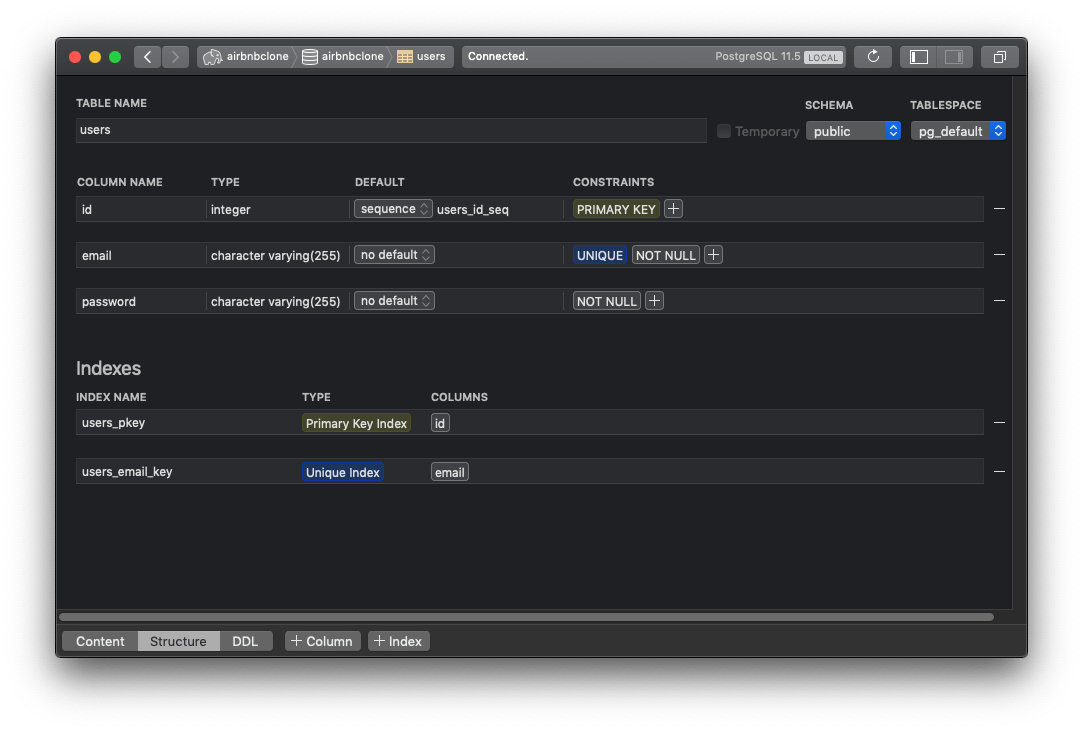Open the sequence default dropdown for id
Viewport: 1083px width, 731px height.
pyautogui.click(x=393, y=209)
